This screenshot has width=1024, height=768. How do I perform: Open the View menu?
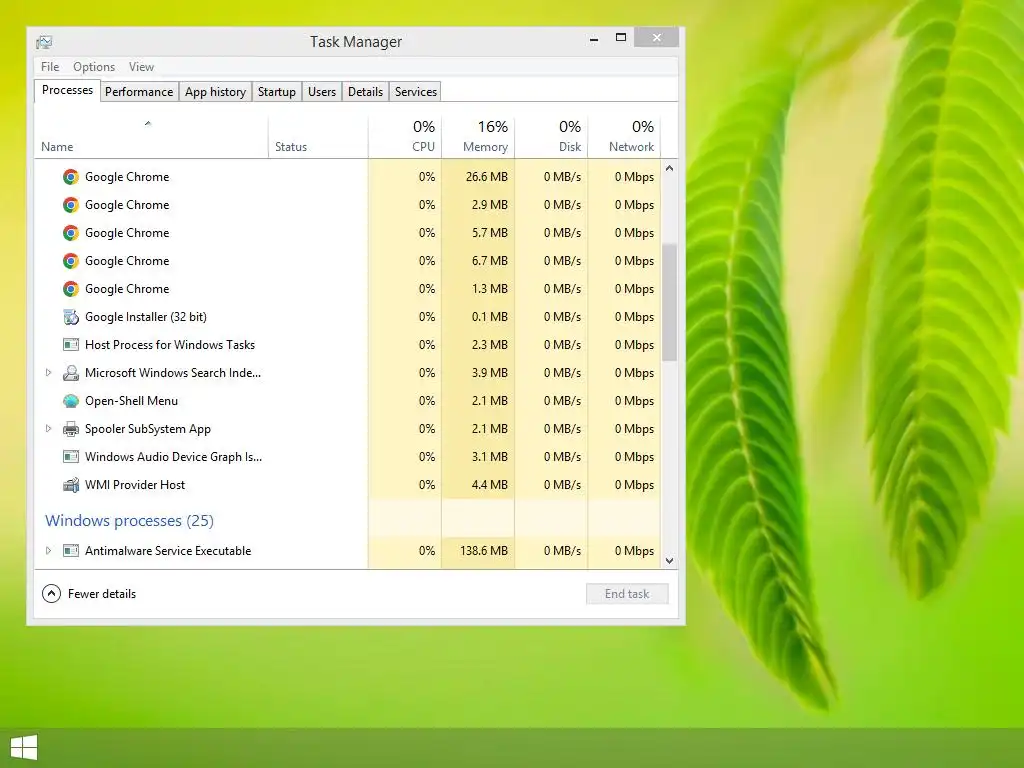coord(141,67)
